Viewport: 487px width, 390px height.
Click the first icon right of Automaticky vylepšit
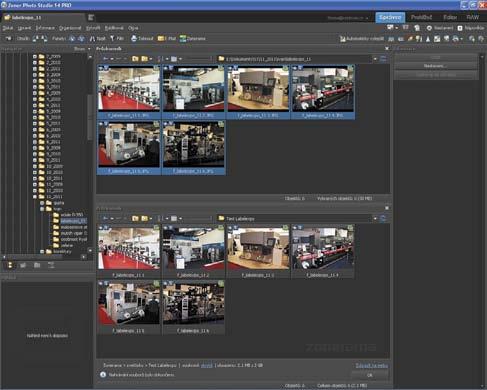391,39
